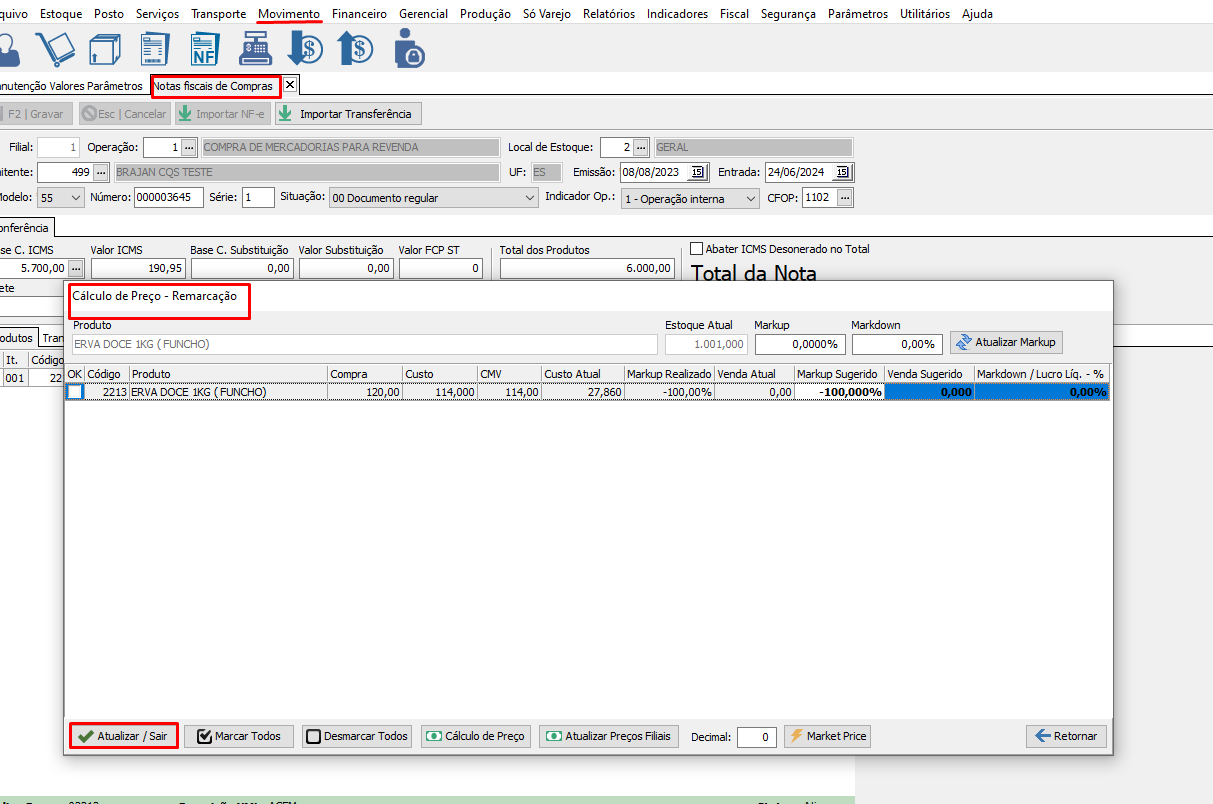The width and height of the screenshot is (1213, 804).
Task: Open the Emissão date calendar picker
Action: click(698, 172)
